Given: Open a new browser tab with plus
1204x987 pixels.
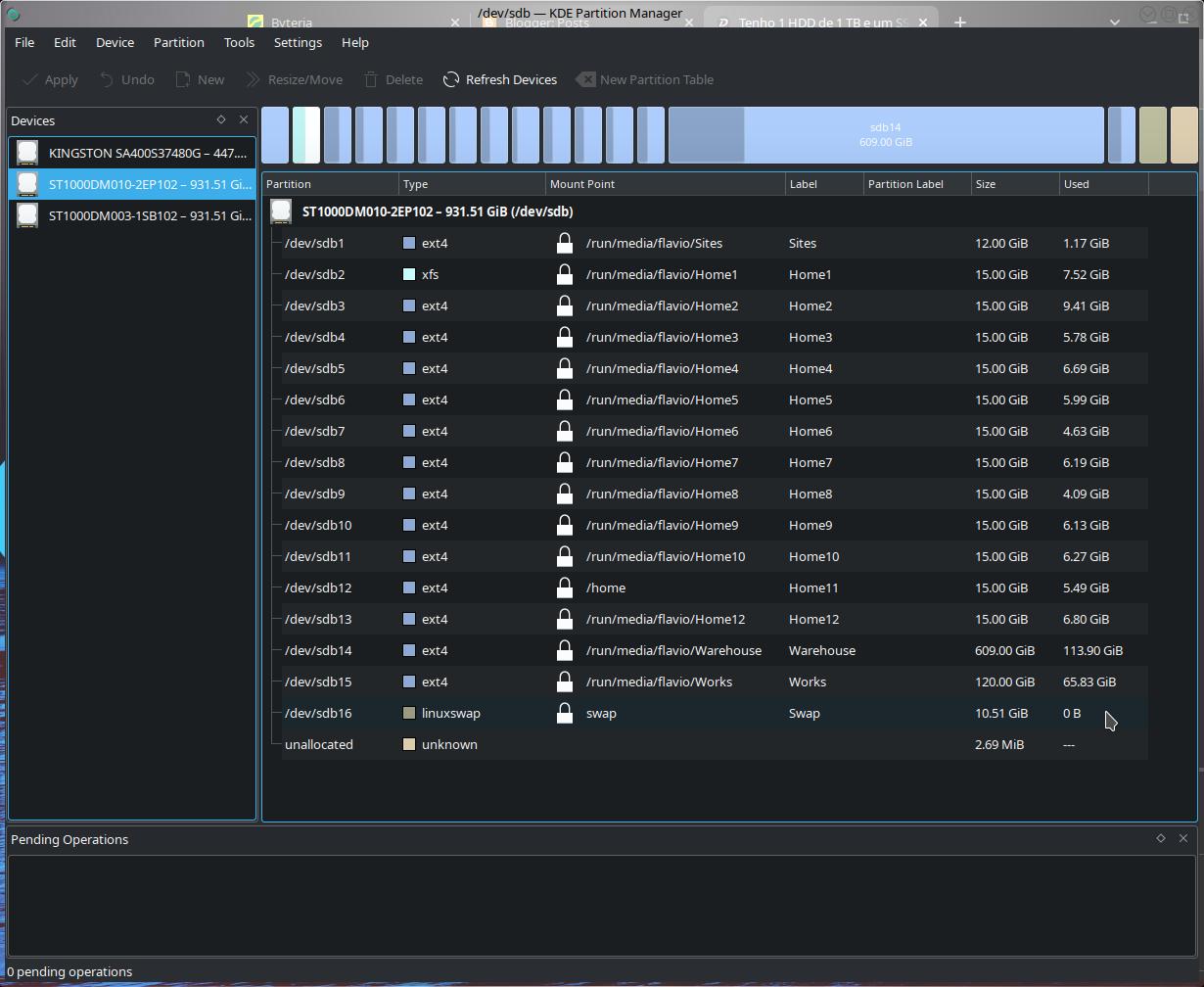Looking at the screenshot, I should [960, 22].
